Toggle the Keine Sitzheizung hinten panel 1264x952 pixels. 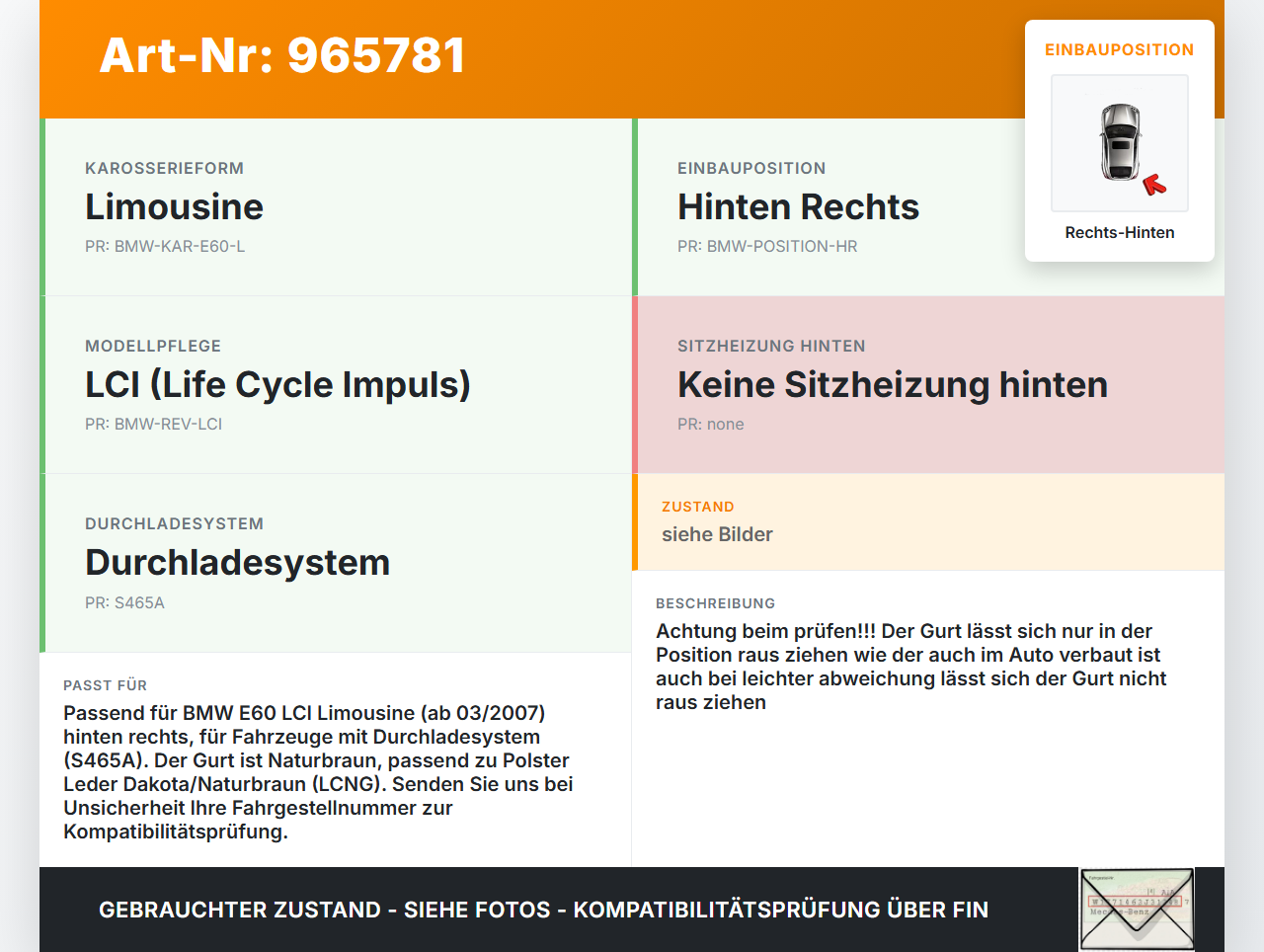892,384
